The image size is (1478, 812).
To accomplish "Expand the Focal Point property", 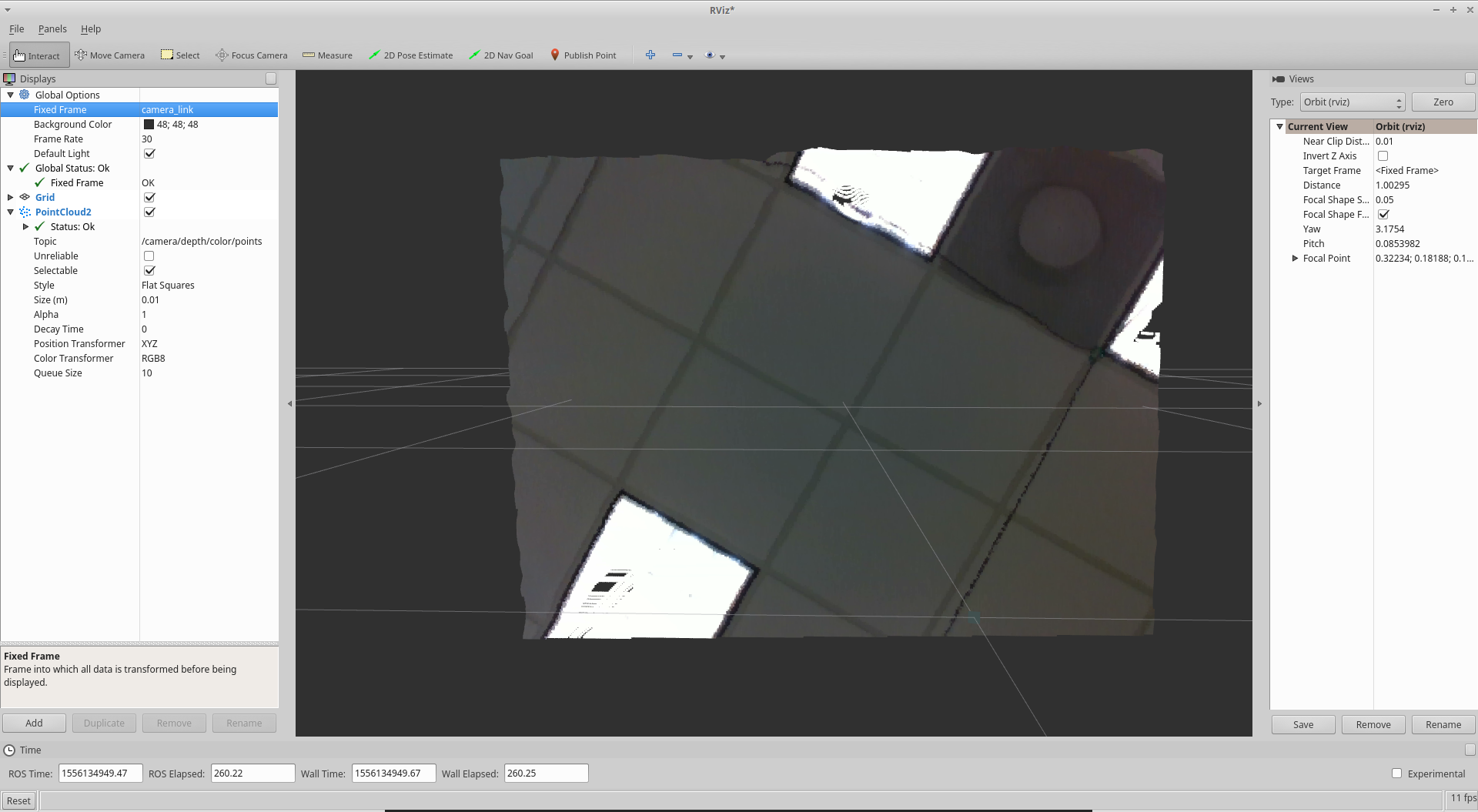I will (1295, 258).
